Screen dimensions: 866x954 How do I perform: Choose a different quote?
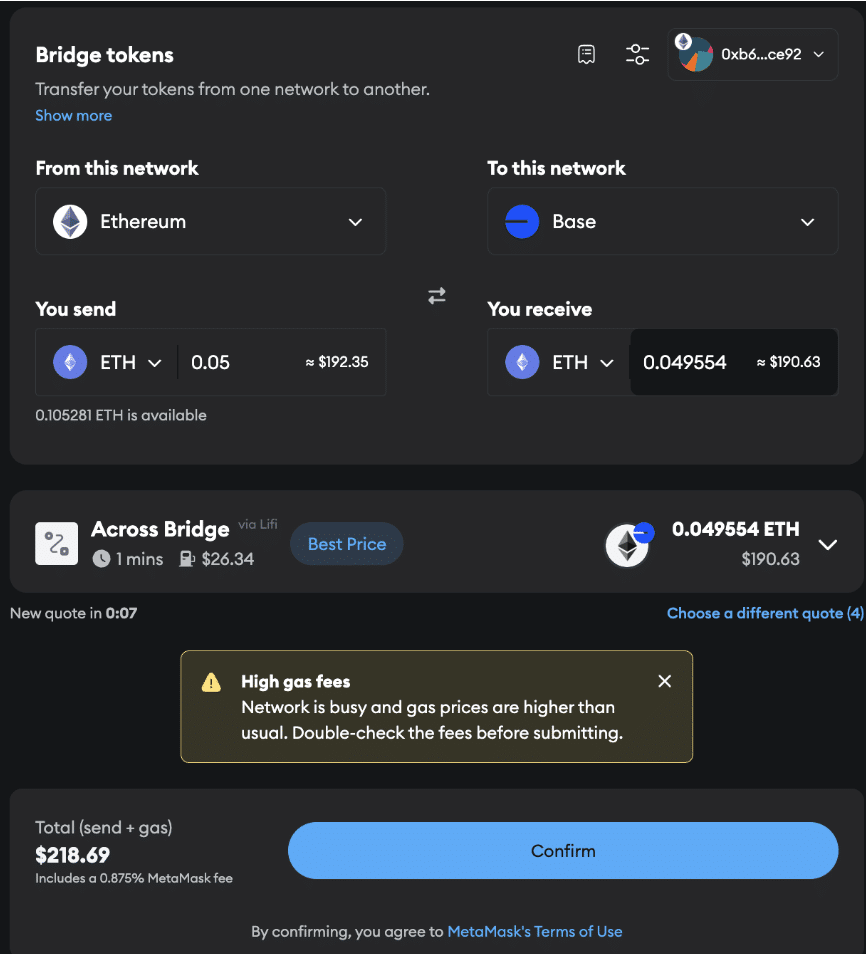pos(764,613)
